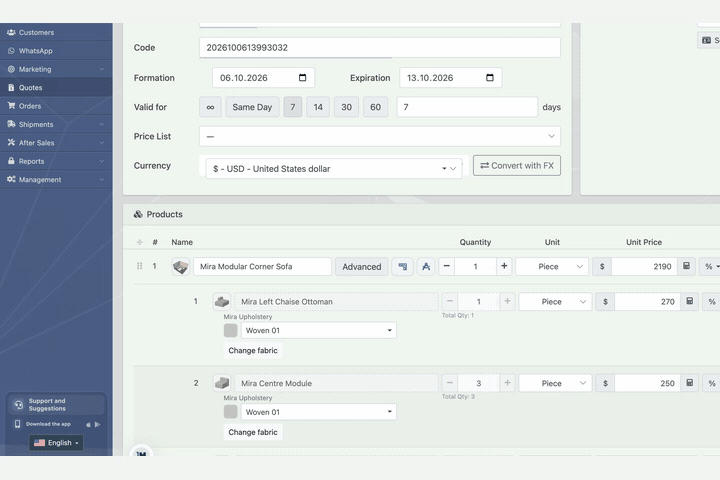Click the Customers people icon
Image resolution: width=720 pixels, height=480 pixels.
tap(11, 32)
